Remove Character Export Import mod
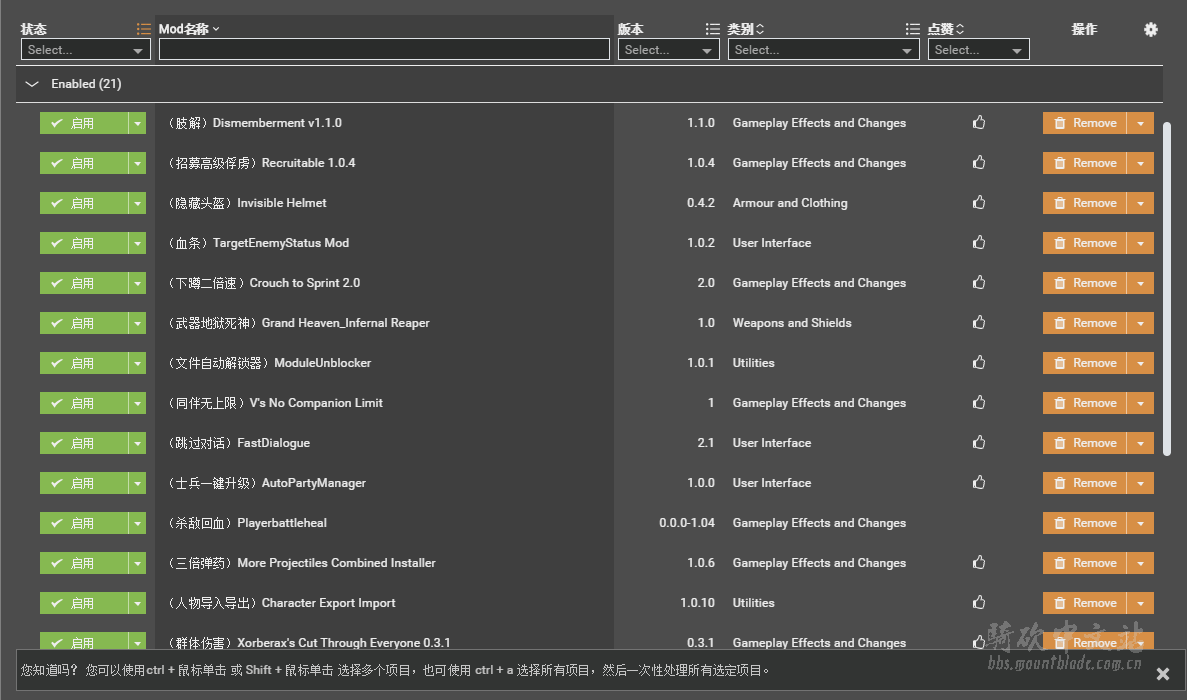The image size is (1187, 700). pos(1084,604)
